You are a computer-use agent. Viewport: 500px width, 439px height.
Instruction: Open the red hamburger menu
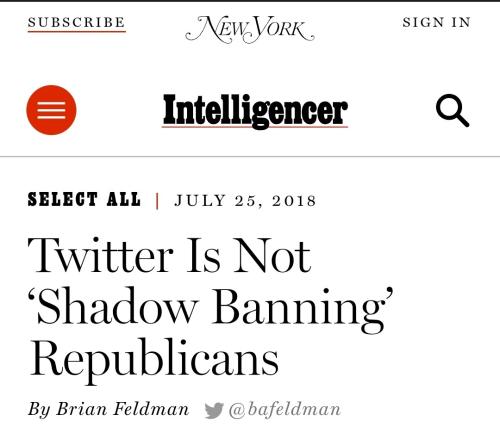(x=51, y=110)
